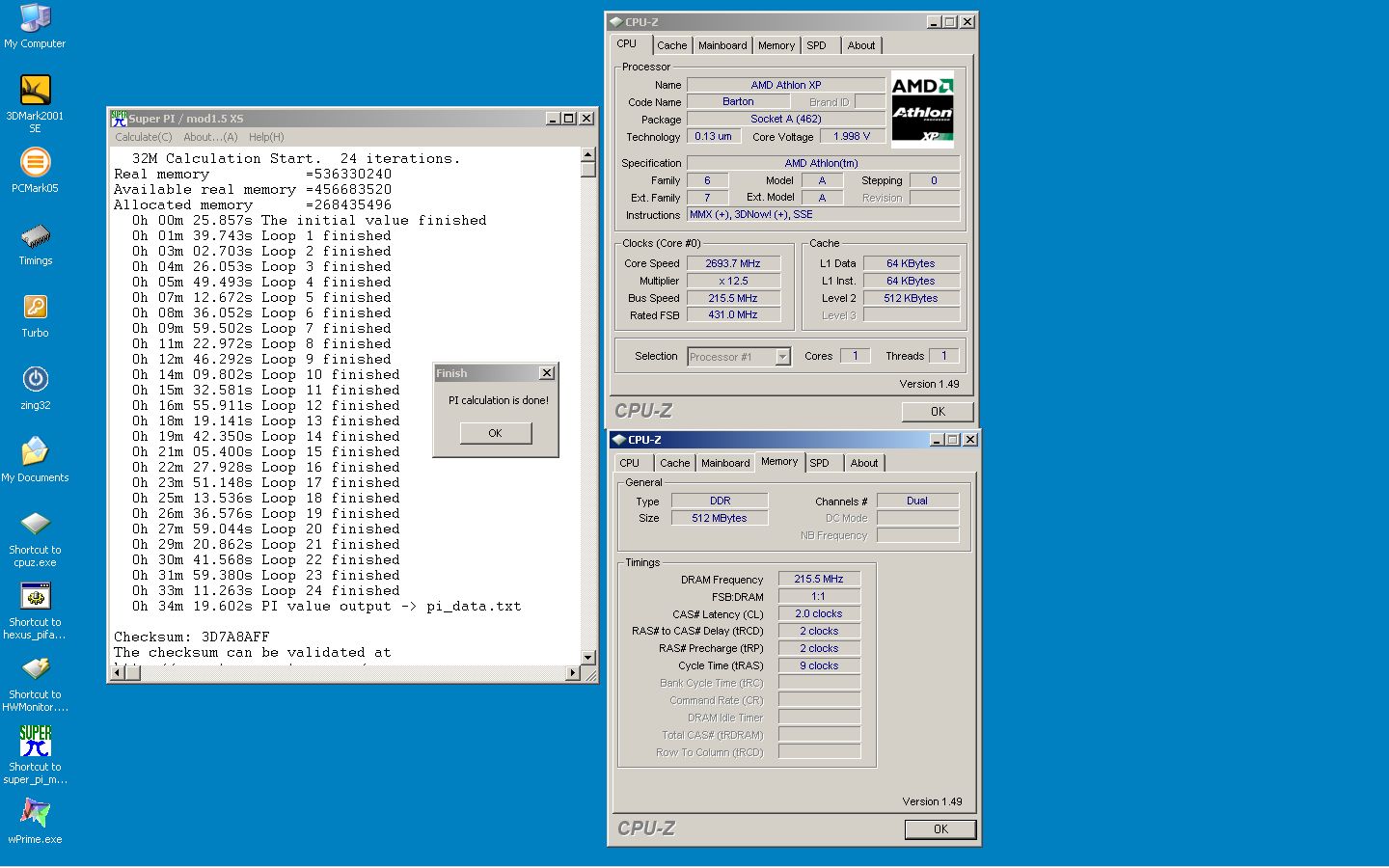Click Super PI horizontal scrollbar left arrow
The image size is (1389, 868).
(x=118, y=672)
